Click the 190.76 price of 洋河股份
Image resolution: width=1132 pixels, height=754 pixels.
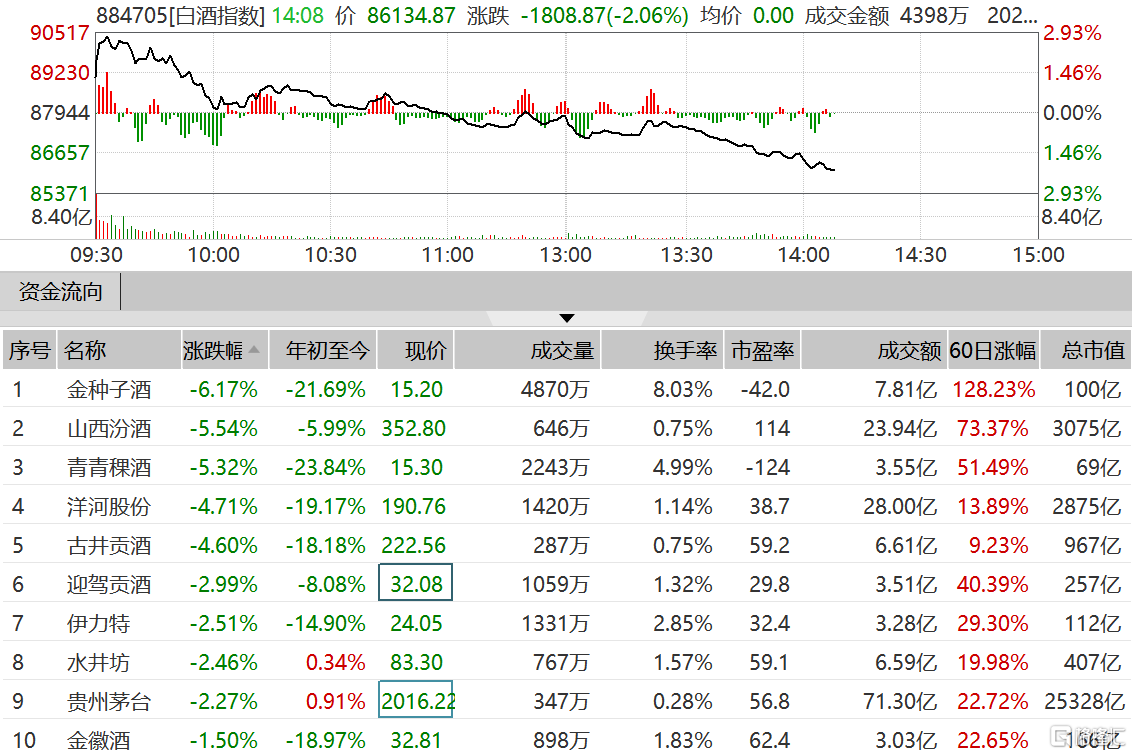click(414, 506)
